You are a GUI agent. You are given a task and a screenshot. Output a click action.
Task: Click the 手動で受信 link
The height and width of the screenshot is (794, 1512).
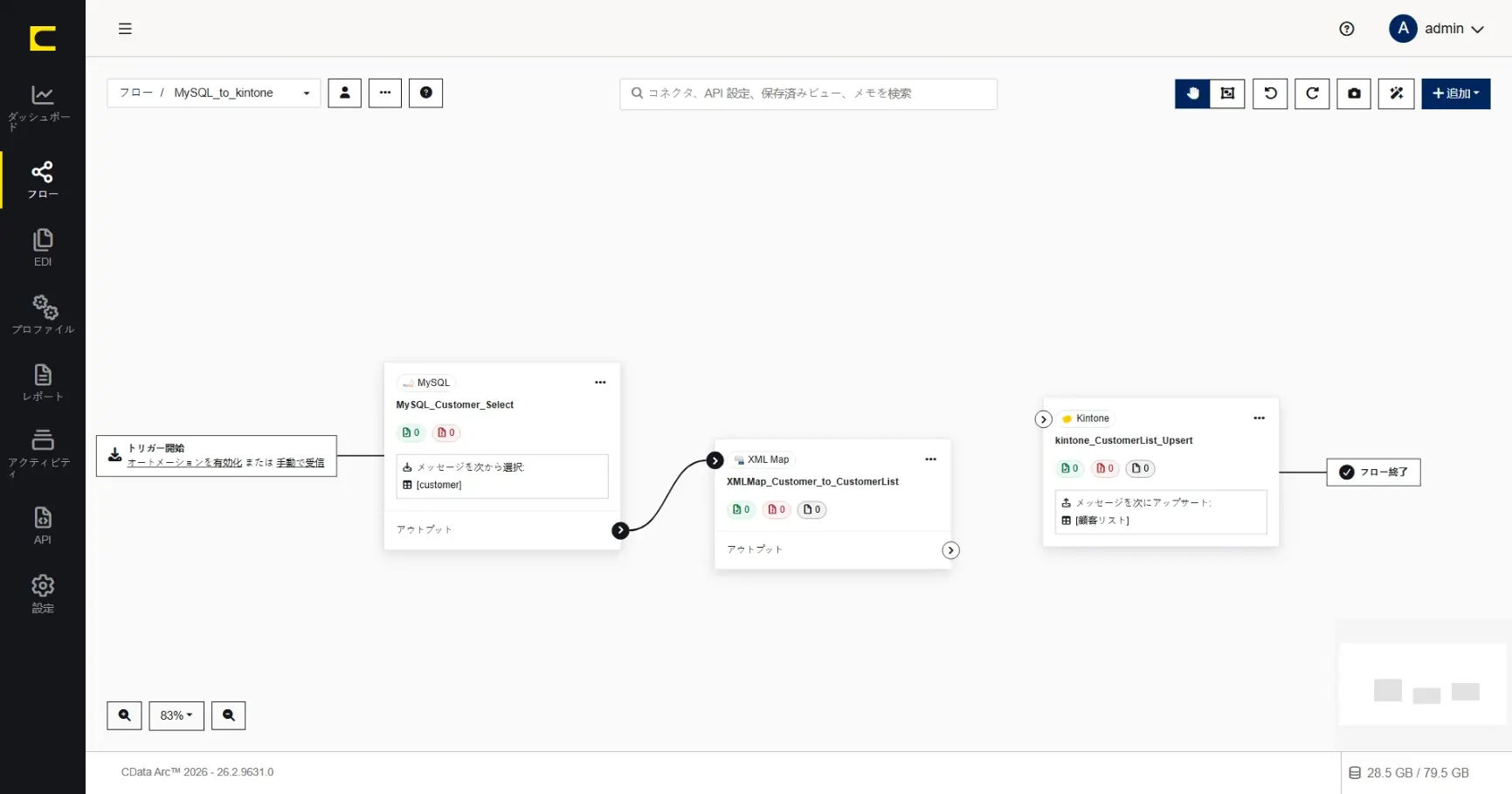pyautogui.click(x=300, y=463)
